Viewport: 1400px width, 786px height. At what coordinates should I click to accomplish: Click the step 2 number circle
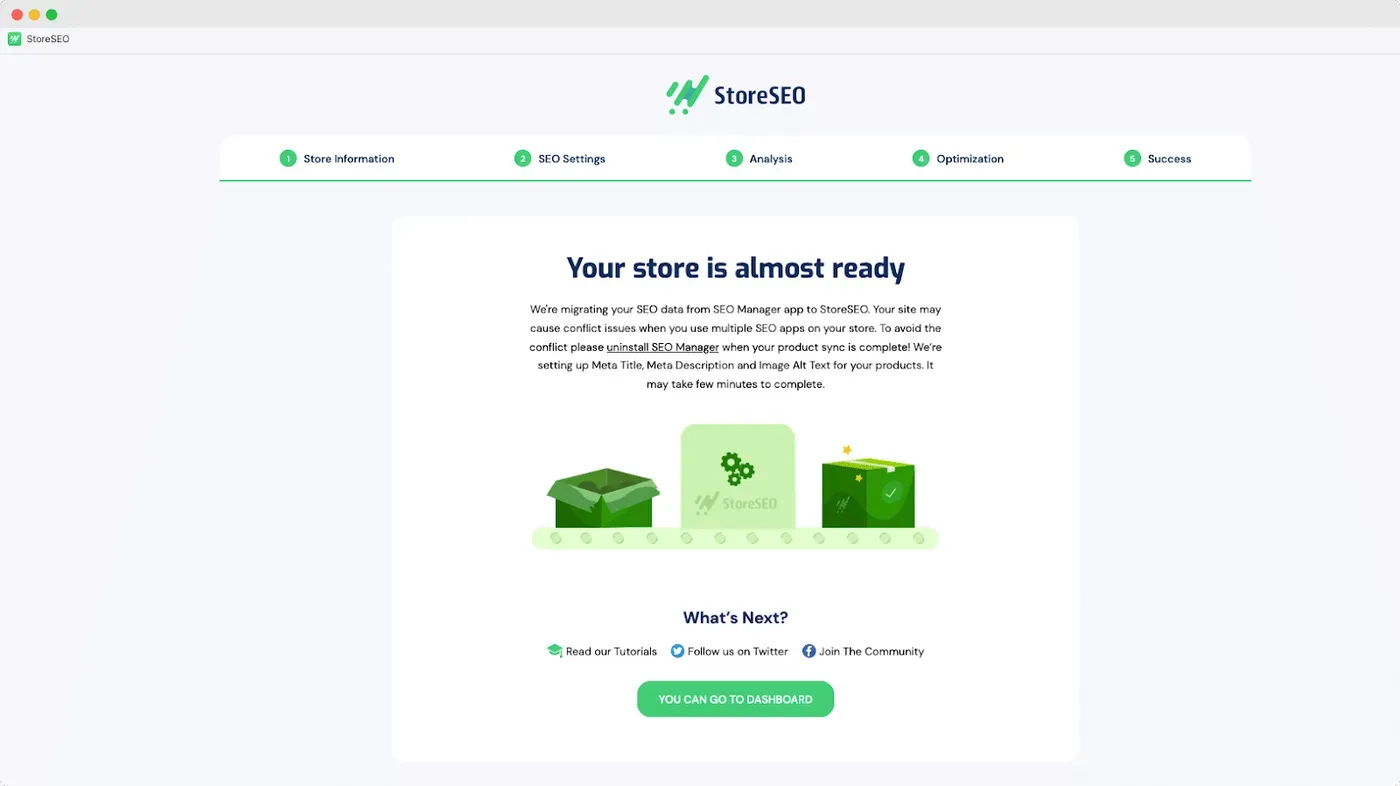click(522, 158)
